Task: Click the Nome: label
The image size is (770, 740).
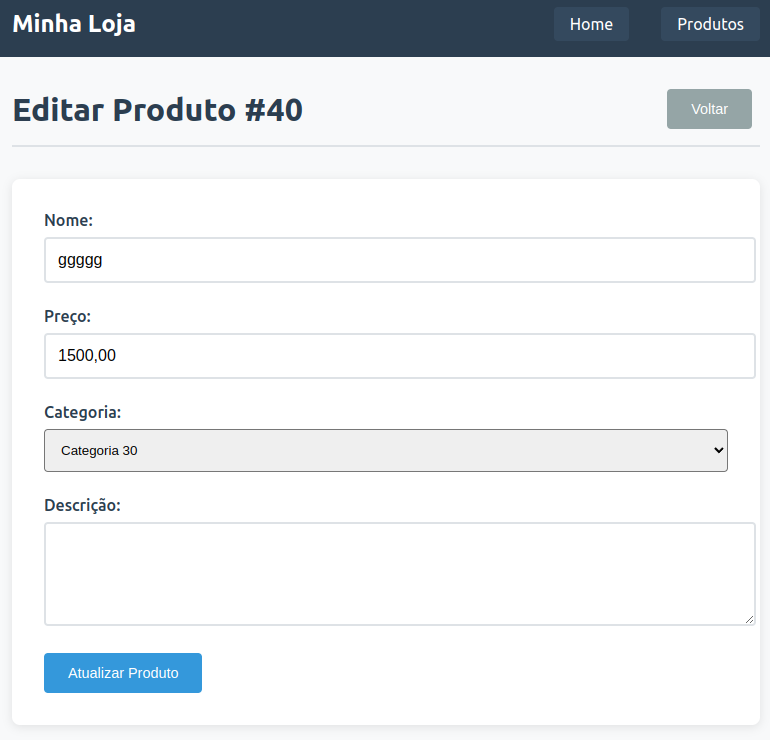Action: pyautogui.click(x=69, y=220)
